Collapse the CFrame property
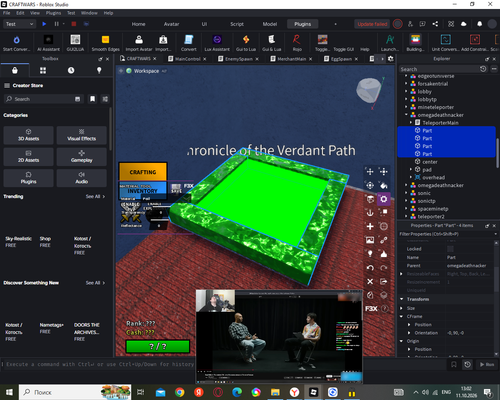This screenshot has width=500, height=400. pos(402,316)
